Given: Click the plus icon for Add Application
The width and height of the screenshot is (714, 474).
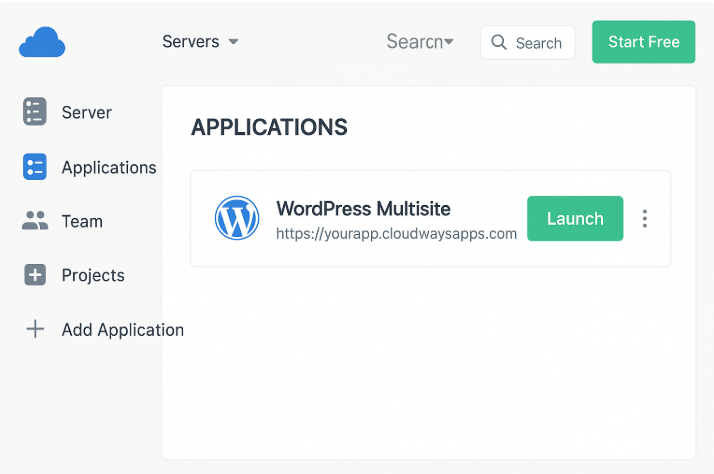Looking at the screenshot, I should tap(35, 329).
